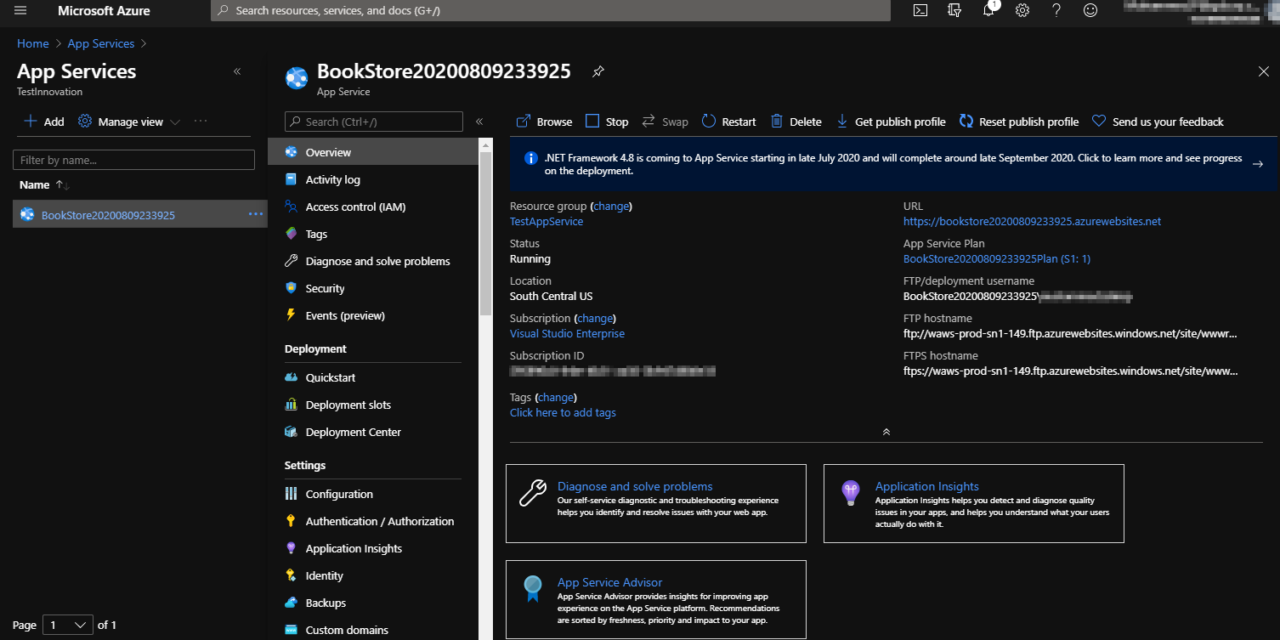The width and height of the screenshot is (1280, 640).
Task: Open portal settings gear icon
Action: point(1022,10)
